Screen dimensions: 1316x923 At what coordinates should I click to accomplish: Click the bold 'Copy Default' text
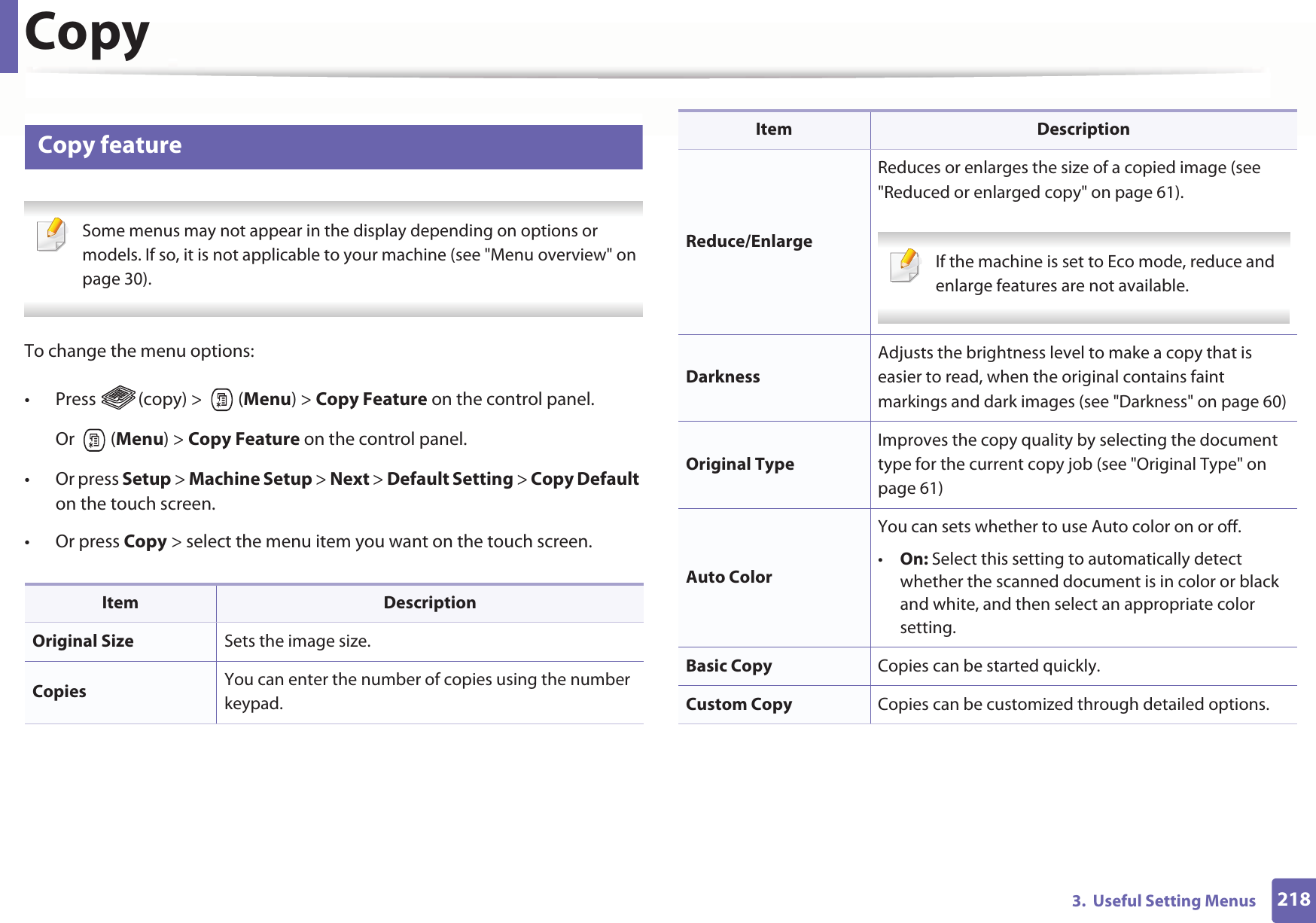(x=585, y=479)
